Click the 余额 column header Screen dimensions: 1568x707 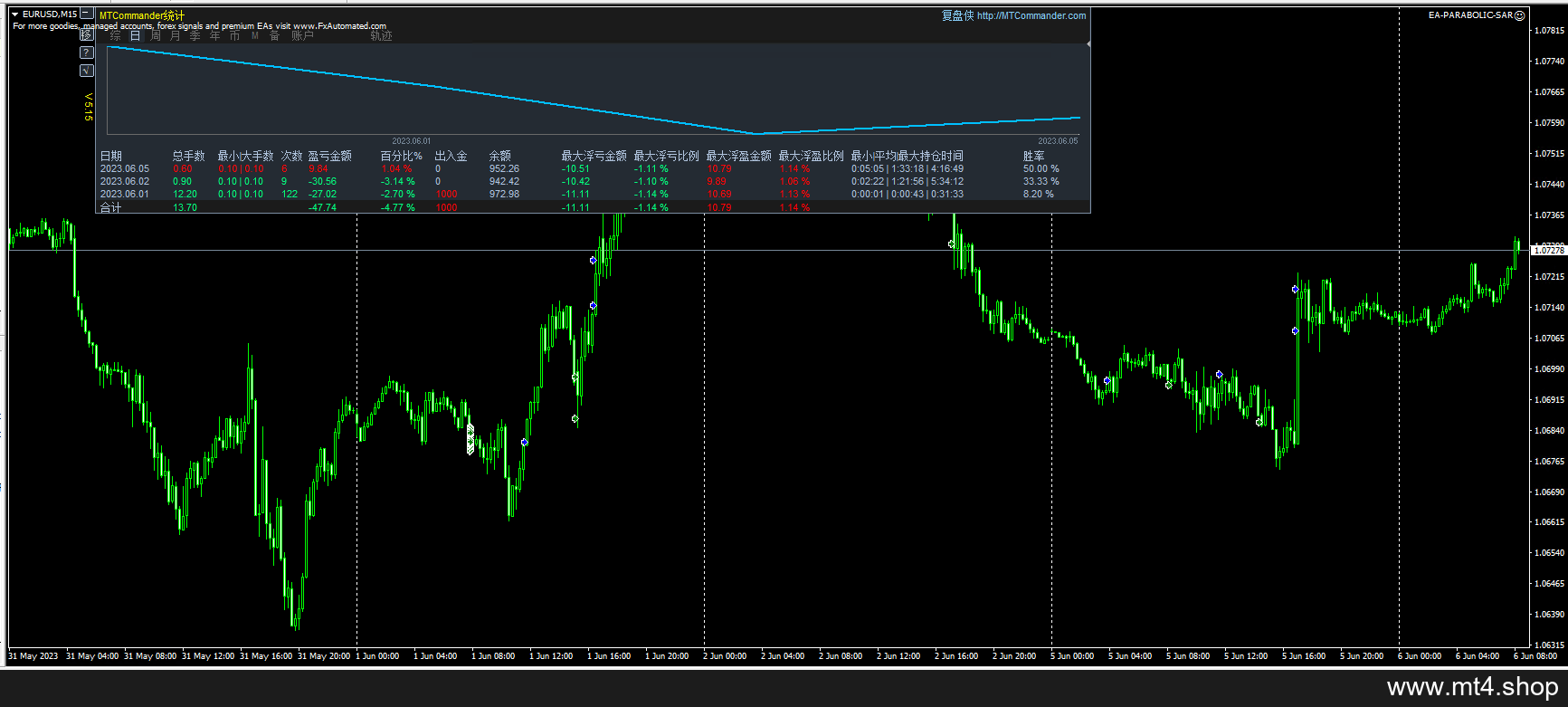point(499,156)
